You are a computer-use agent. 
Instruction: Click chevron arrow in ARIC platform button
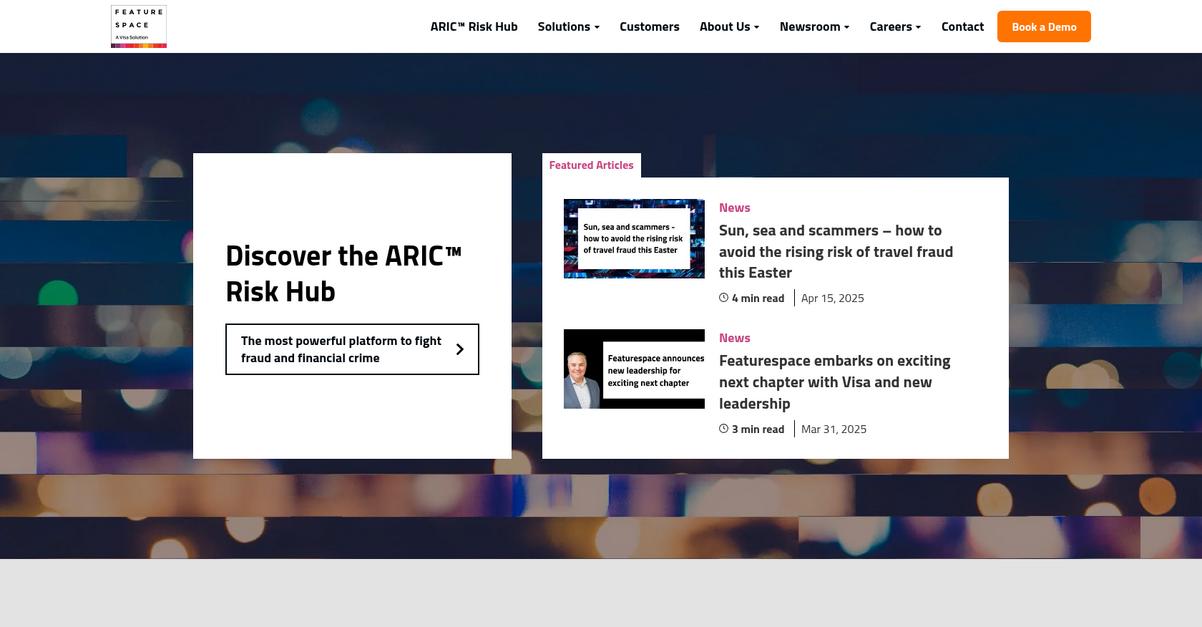pos(460,349)
